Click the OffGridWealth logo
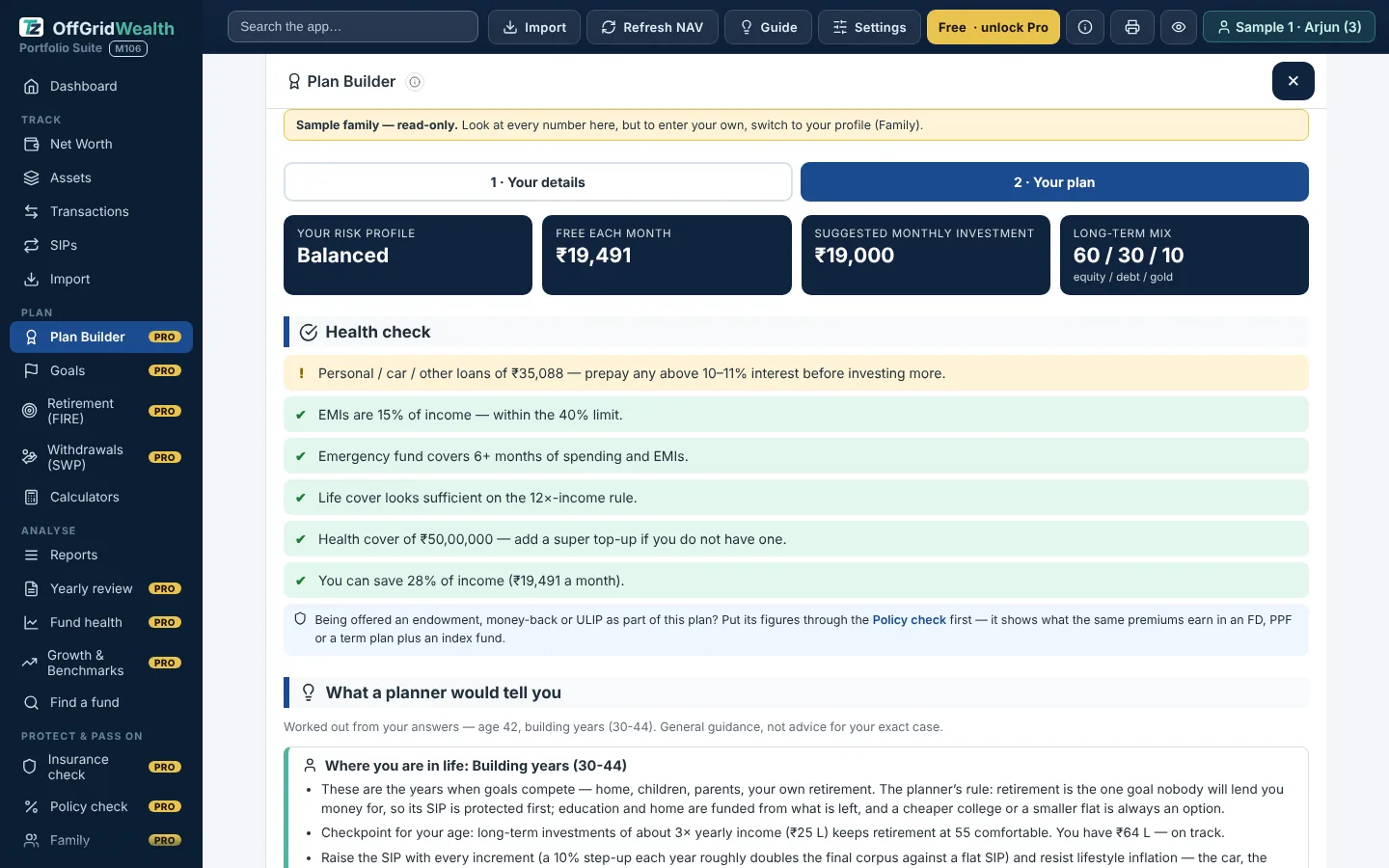The image size is (1389, 868). click(x=96, y=28)
